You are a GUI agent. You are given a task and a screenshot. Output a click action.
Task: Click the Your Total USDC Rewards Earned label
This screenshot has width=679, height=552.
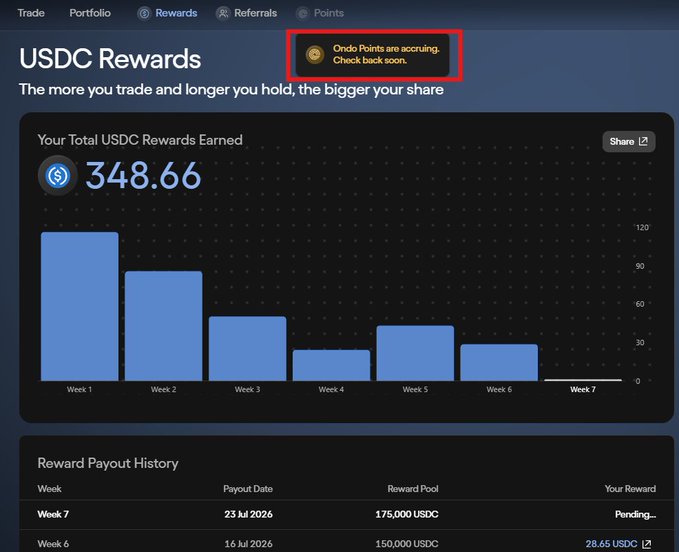click(x=140, y=140)
